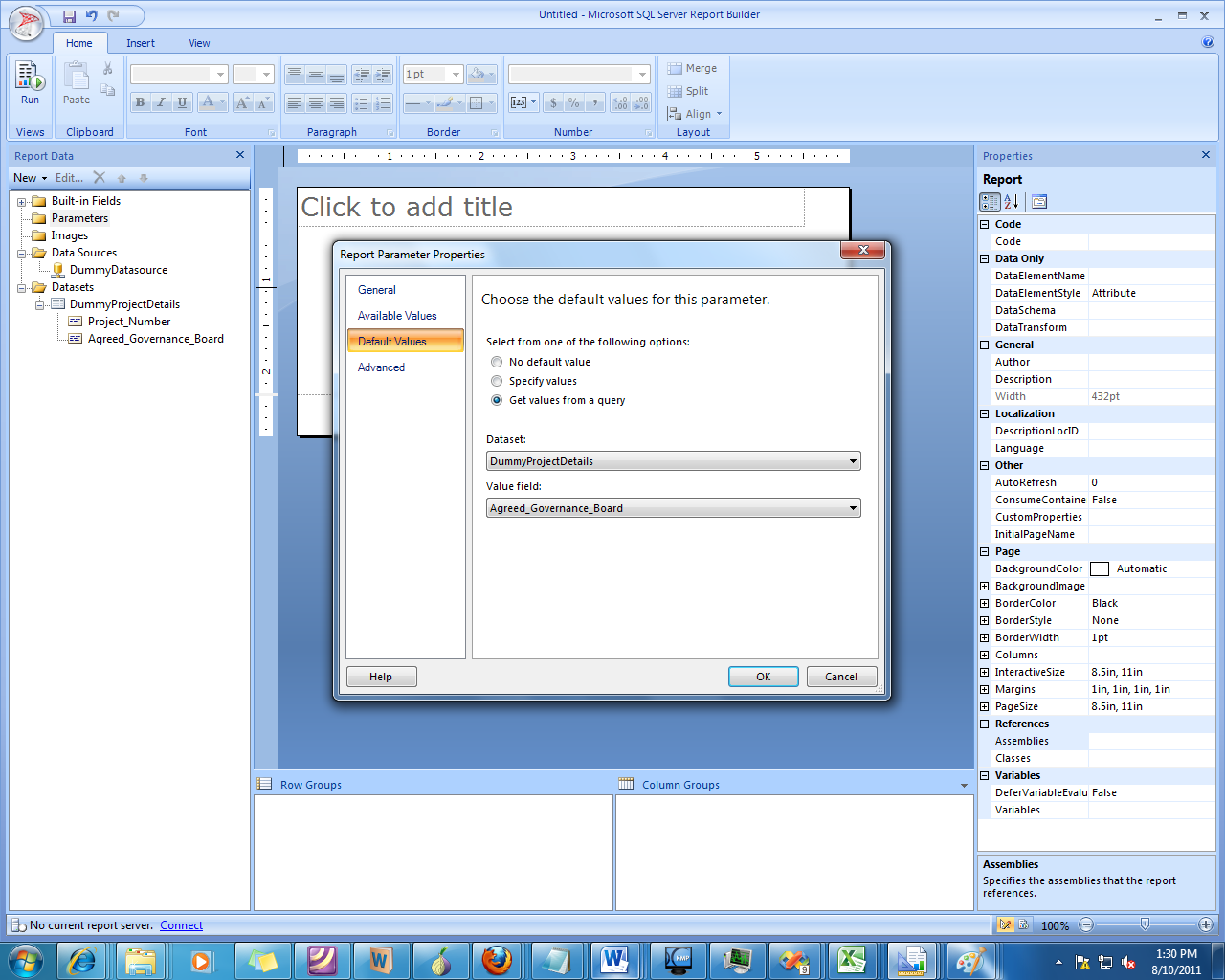Select the 'Specify values' radio button
The height and width of the screenshot is (980, 1225).
pyautogui.click(x=497, y=381)
